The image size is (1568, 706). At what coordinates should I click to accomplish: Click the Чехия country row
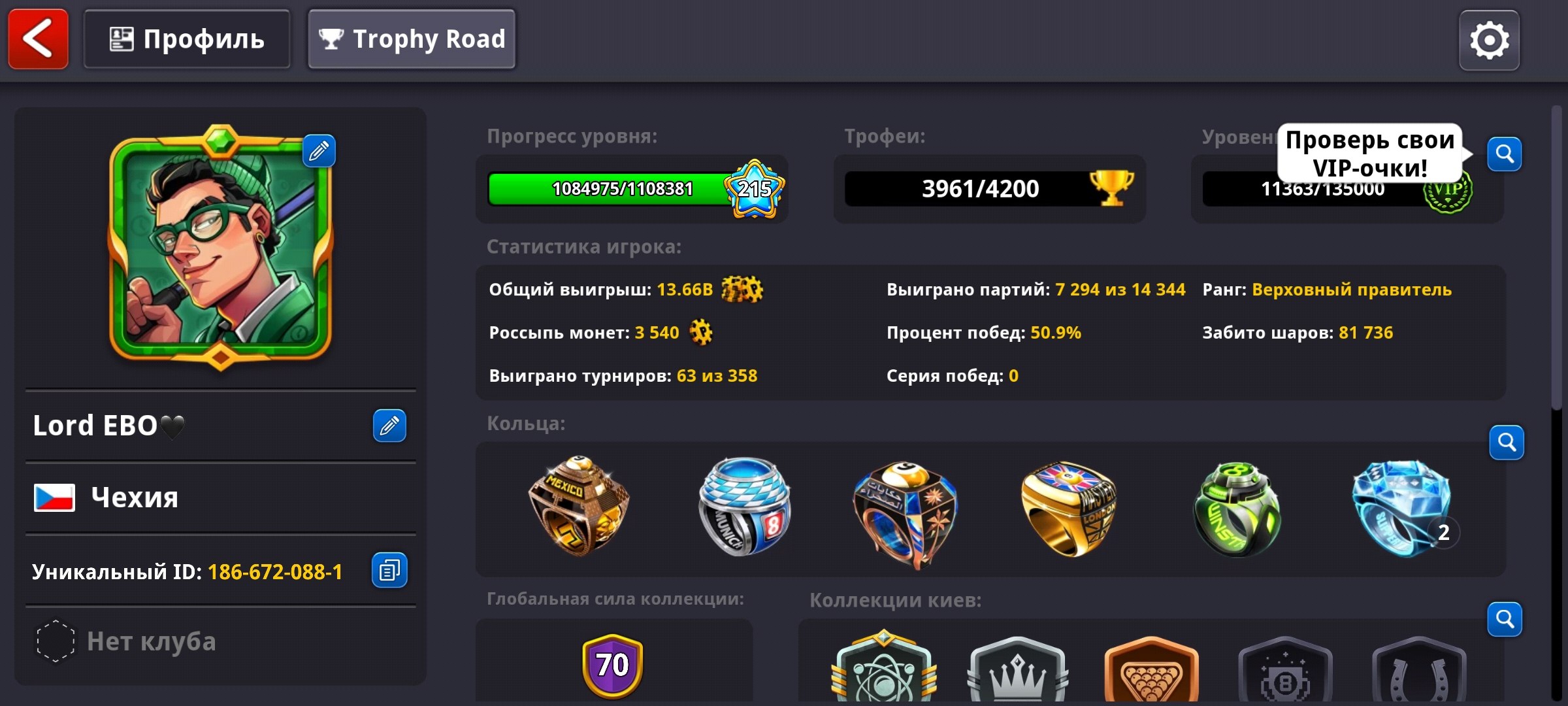[x=220, y=497]
